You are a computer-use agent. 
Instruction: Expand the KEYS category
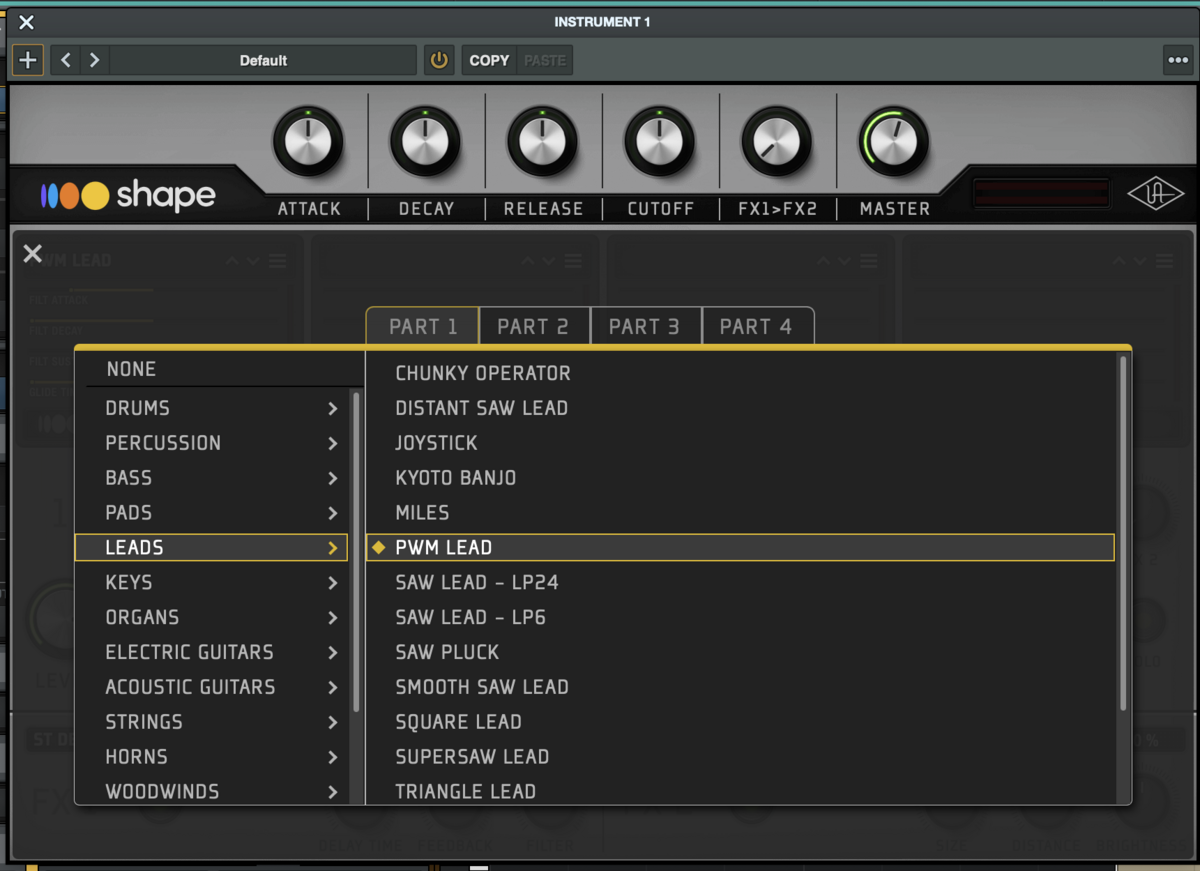tap(212, 582)
